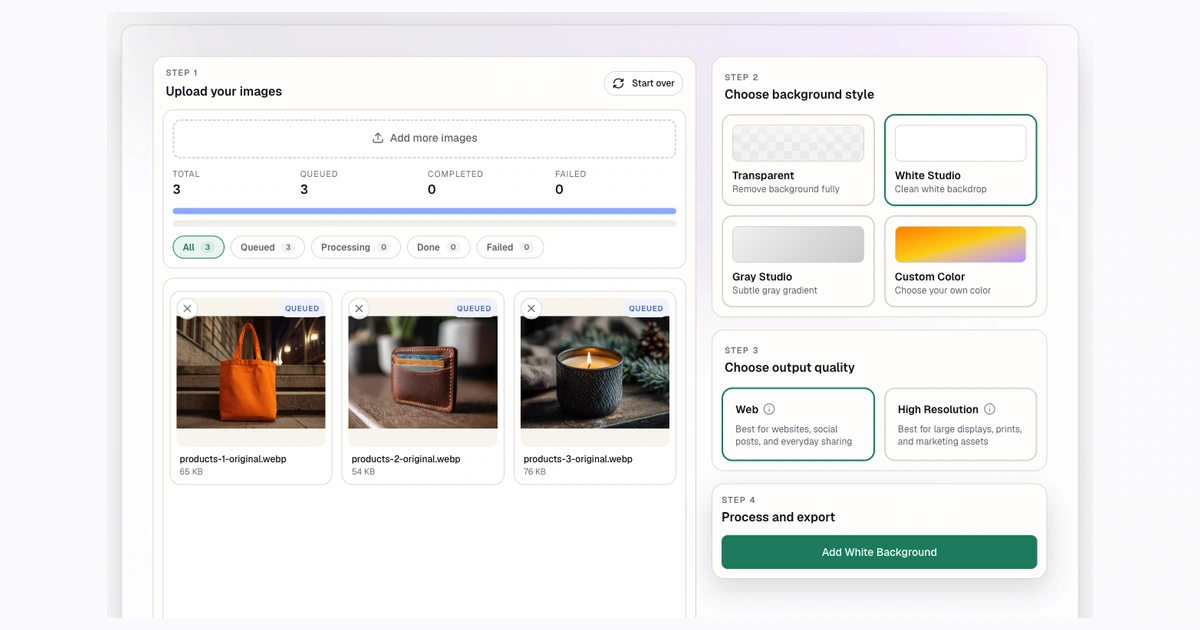
Task: Click the QUEUED badge on tote bag card
Action: click(x=302, y=308)
